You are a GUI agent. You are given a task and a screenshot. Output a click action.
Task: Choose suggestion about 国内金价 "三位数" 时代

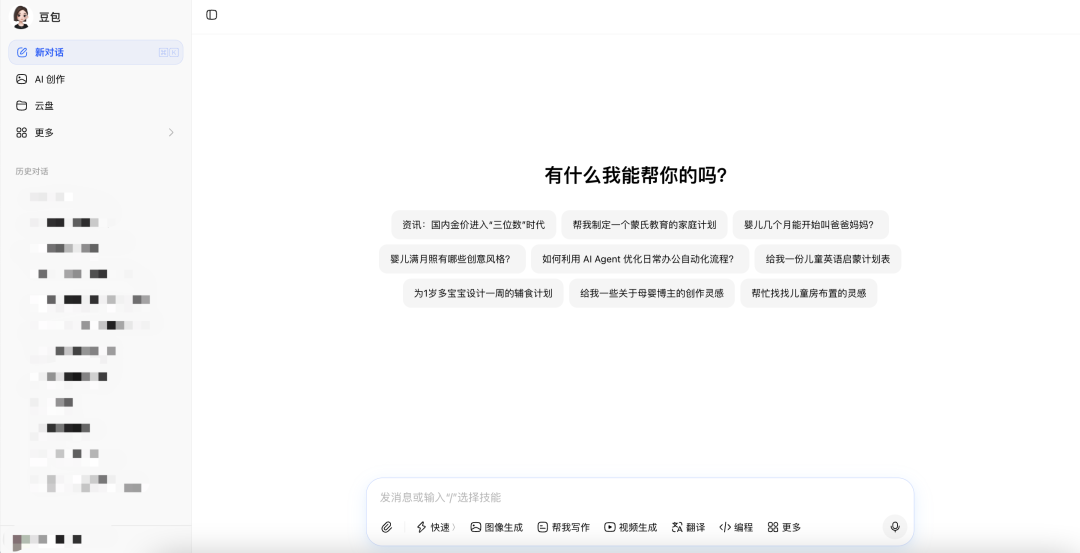[473, 225]
